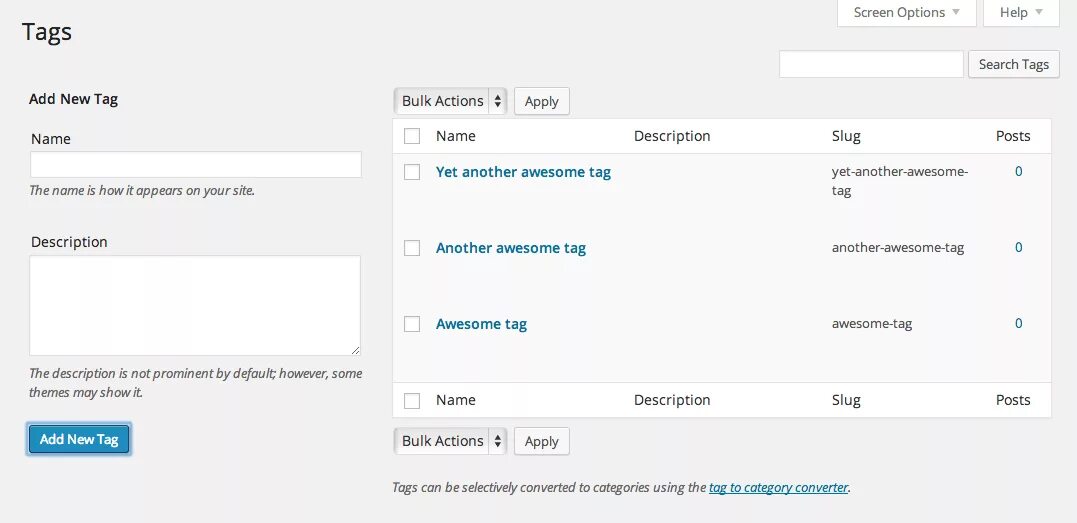Click the Add New Tag section heading
This screenshot has width=1077, height=523.
click(x=73, y=99)
